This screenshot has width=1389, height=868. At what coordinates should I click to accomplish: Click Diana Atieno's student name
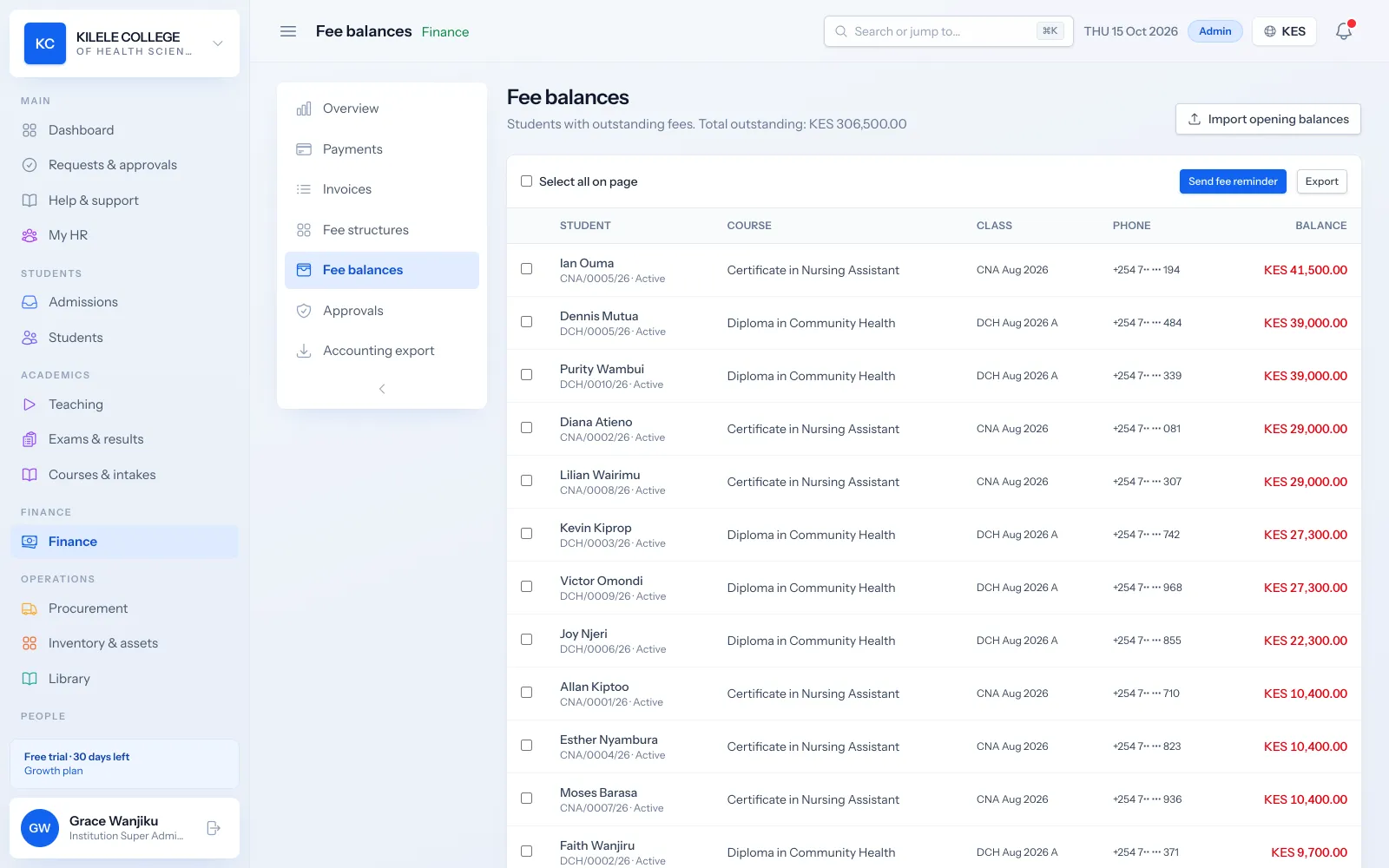[596, 422]
